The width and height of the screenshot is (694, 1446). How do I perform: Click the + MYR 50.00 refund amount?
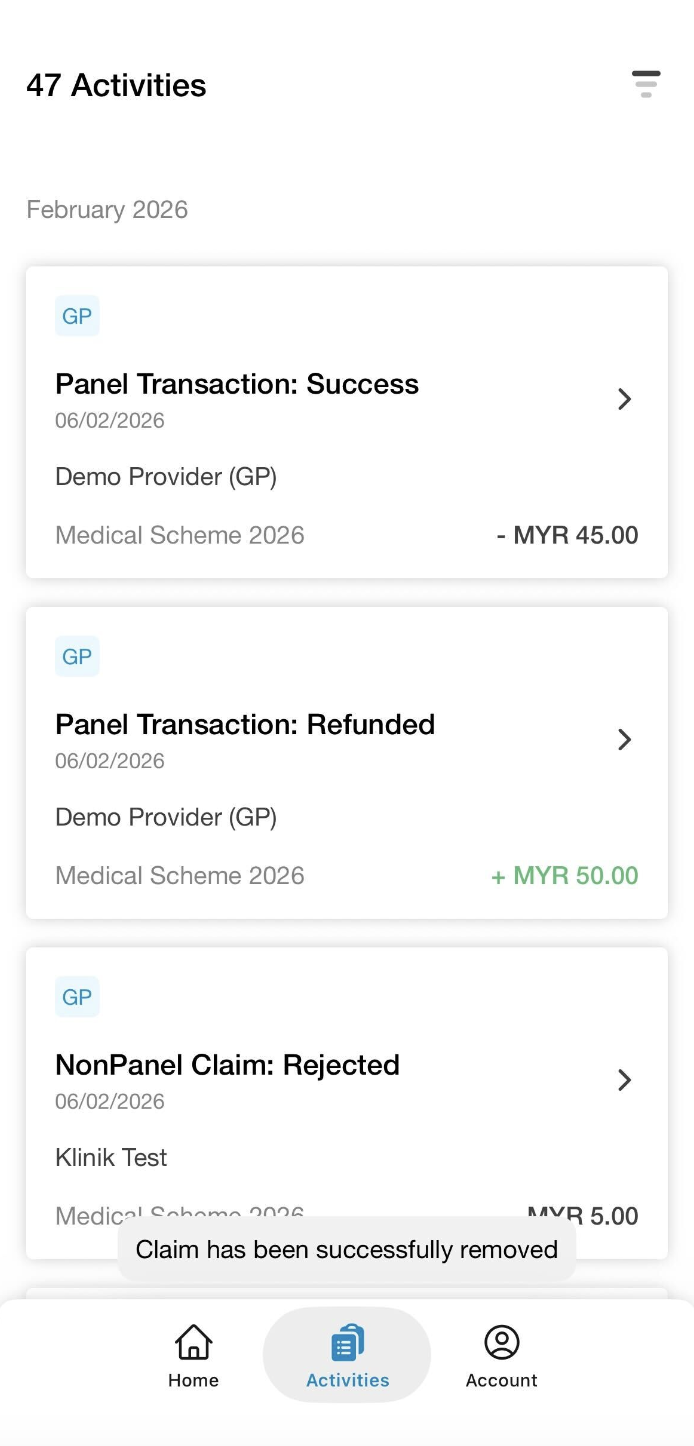point(565,875)
